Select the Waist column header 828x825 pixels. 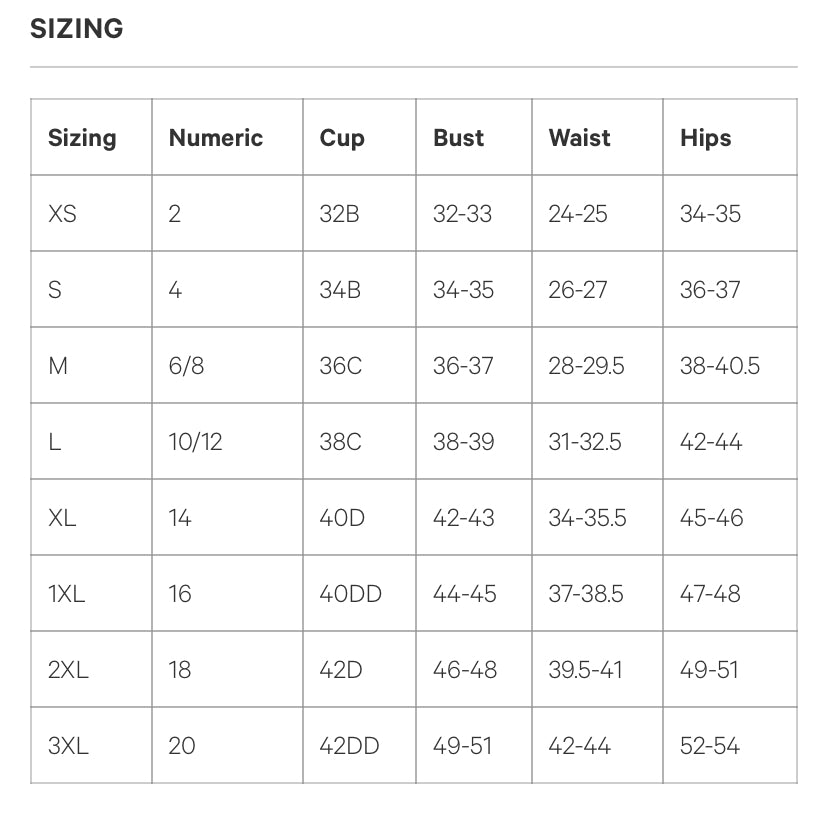pos(579,138)
